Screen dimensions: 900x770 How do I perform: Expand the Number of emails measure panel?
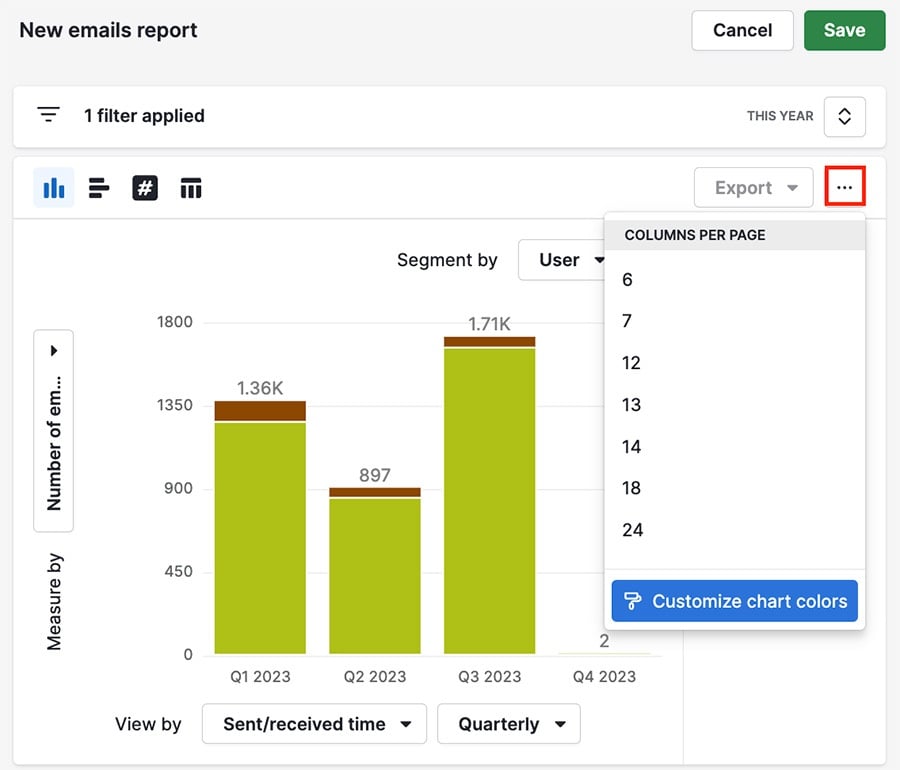tap(53, 350)
